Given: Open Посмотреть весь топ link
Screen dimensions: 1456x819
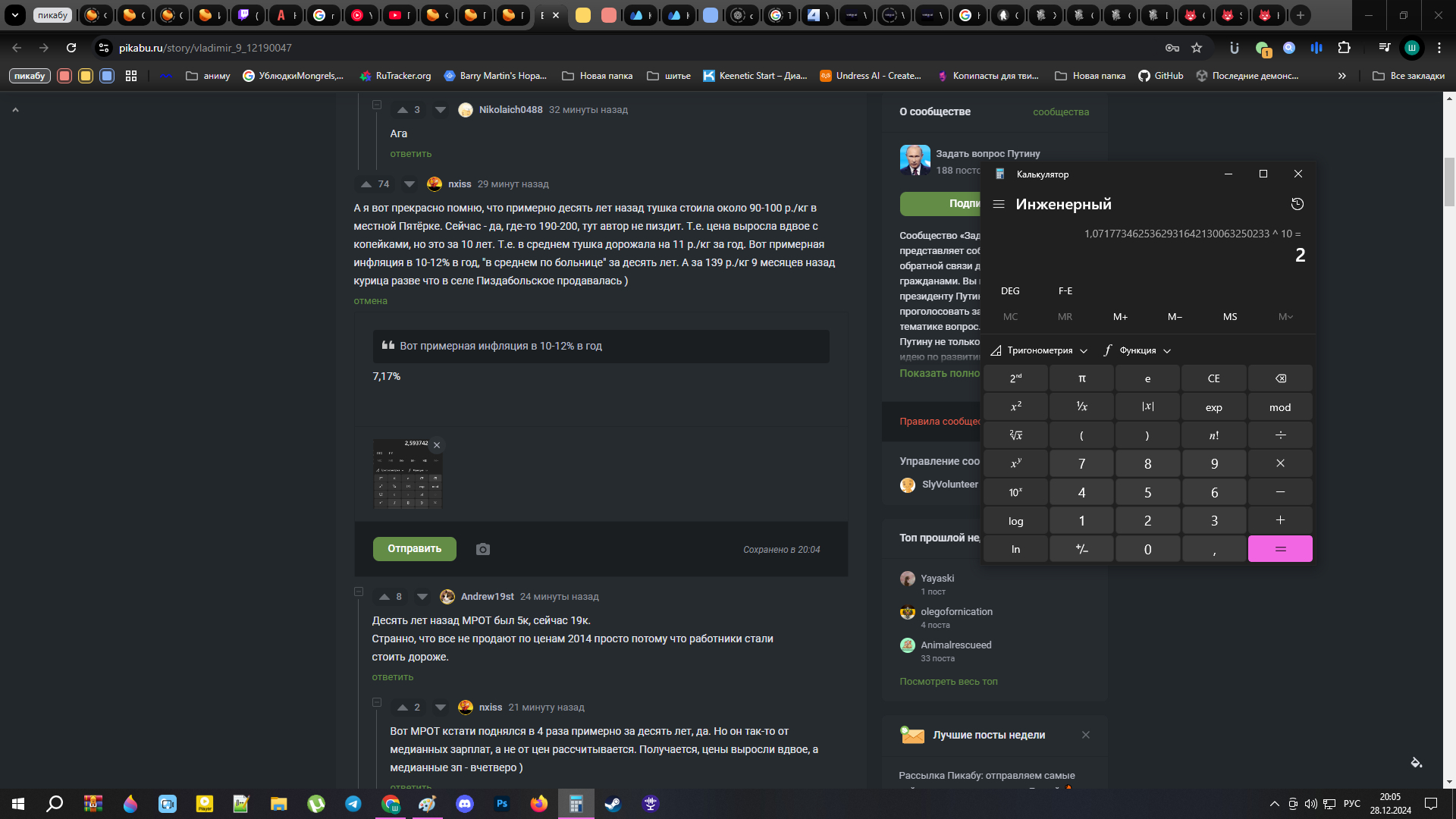Looking at the screenshot, I should [948, 682].
